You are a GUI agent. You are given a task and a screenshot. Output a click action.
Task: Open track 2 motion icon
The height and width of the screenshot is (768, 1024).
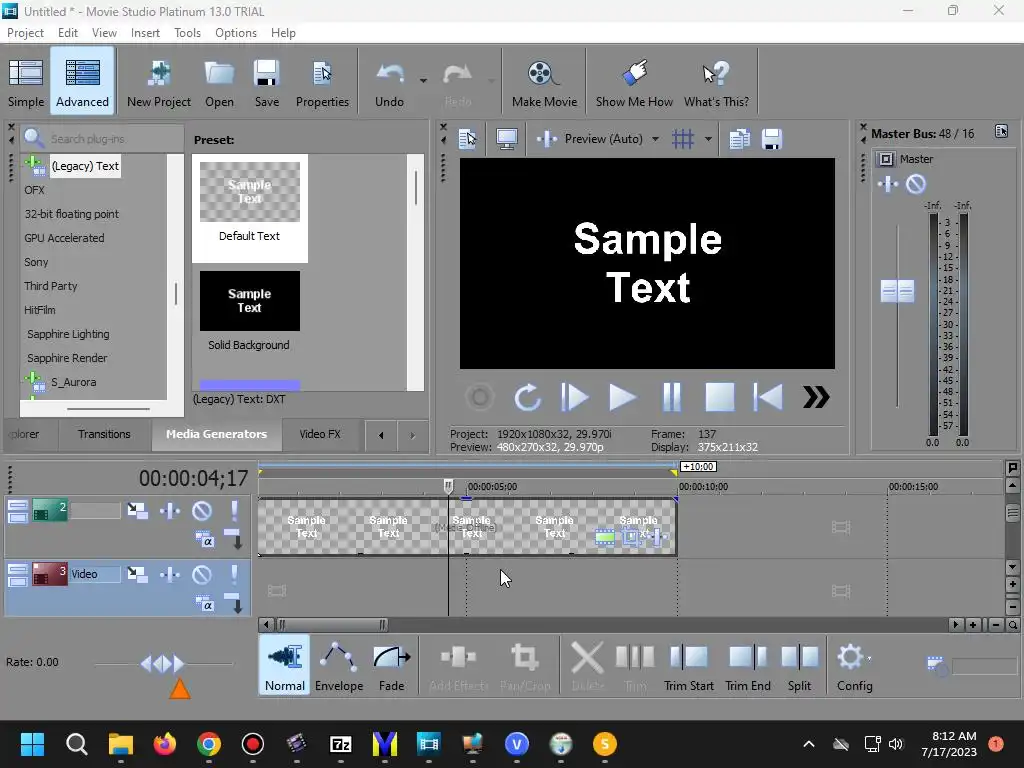[x=138, y=510]
